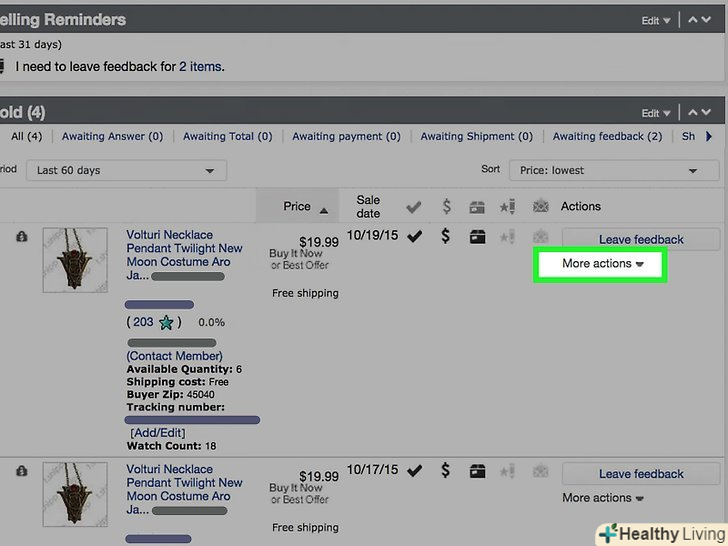Image resolution: width=728 pixels, height=546 pixels.
Task: Select the All (4) filter tab
Action: (x=26, y=136)
